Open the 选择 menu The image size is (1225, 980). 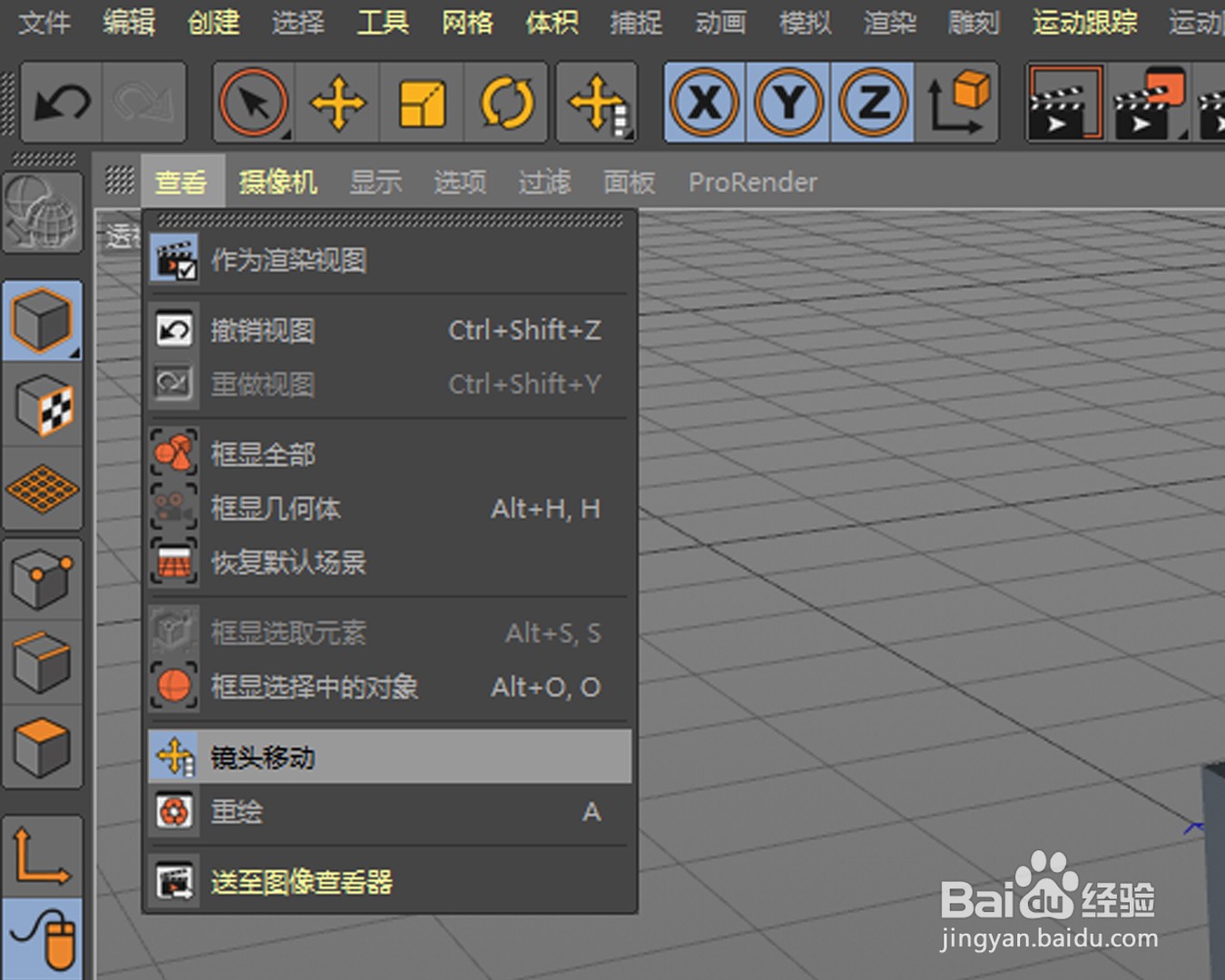coord(298,22)
